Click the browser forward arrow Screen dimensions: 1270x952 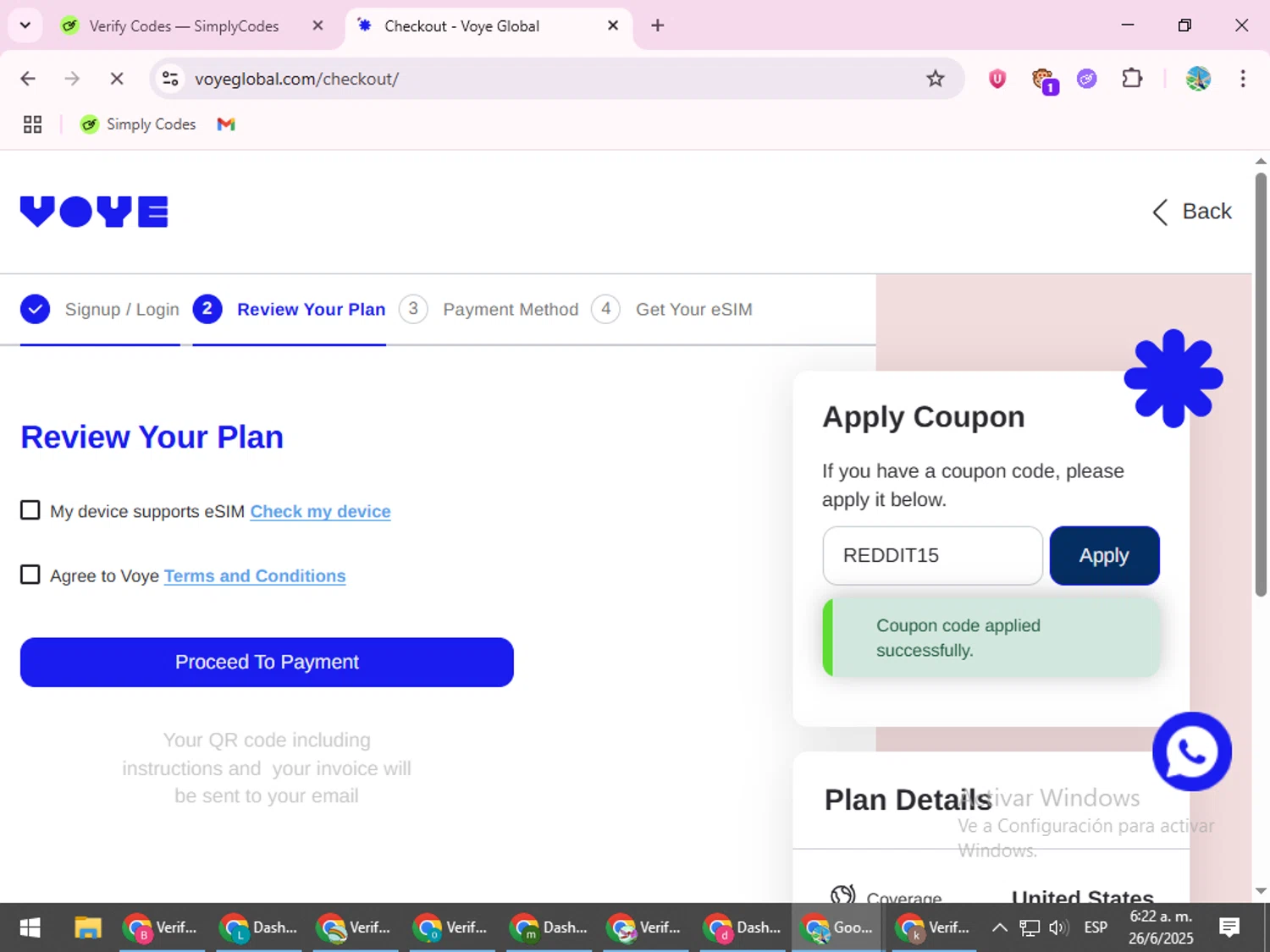pos(72,79)
